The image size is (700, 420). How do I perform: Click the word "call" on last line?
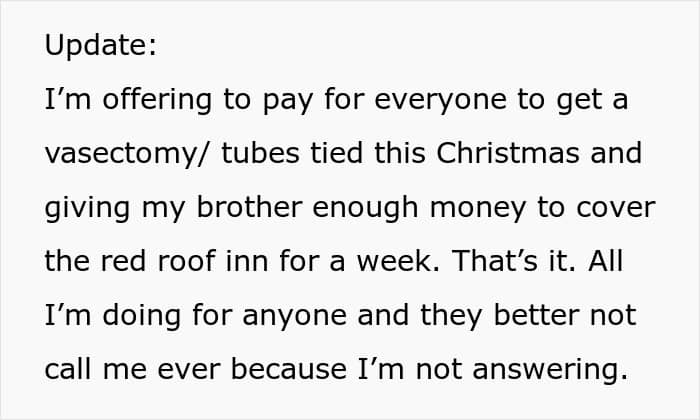[x=70, y=370]
